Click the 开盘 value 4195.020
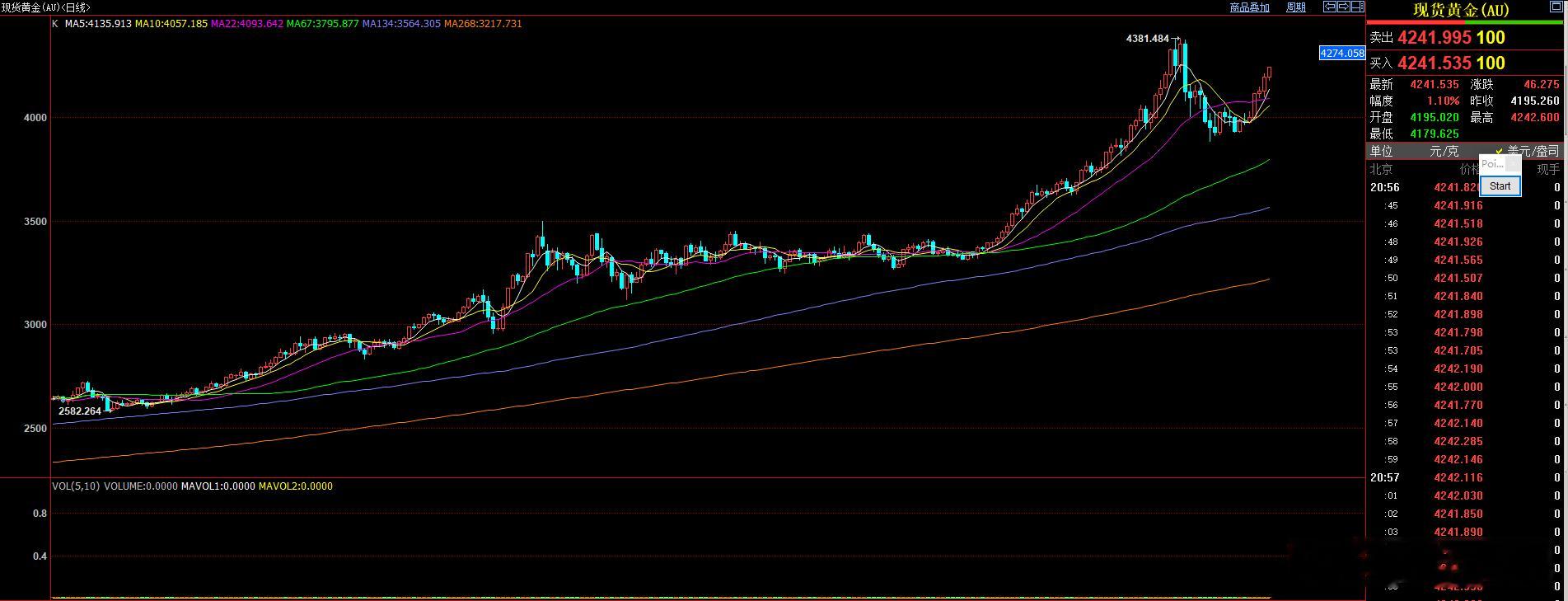This screenshot has width=1568, height=601. point(1435,117)
